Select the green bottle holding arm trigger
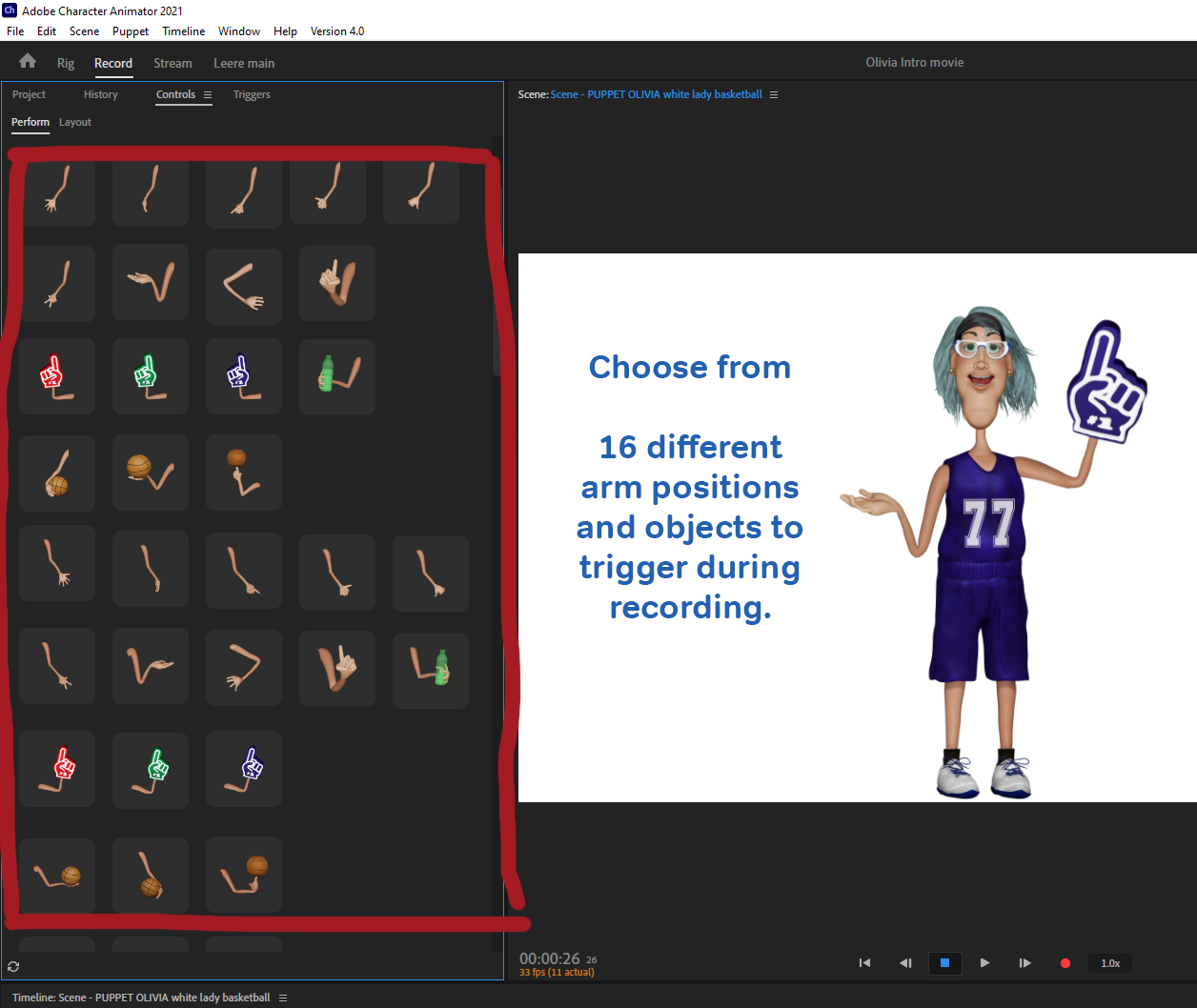 336,376
